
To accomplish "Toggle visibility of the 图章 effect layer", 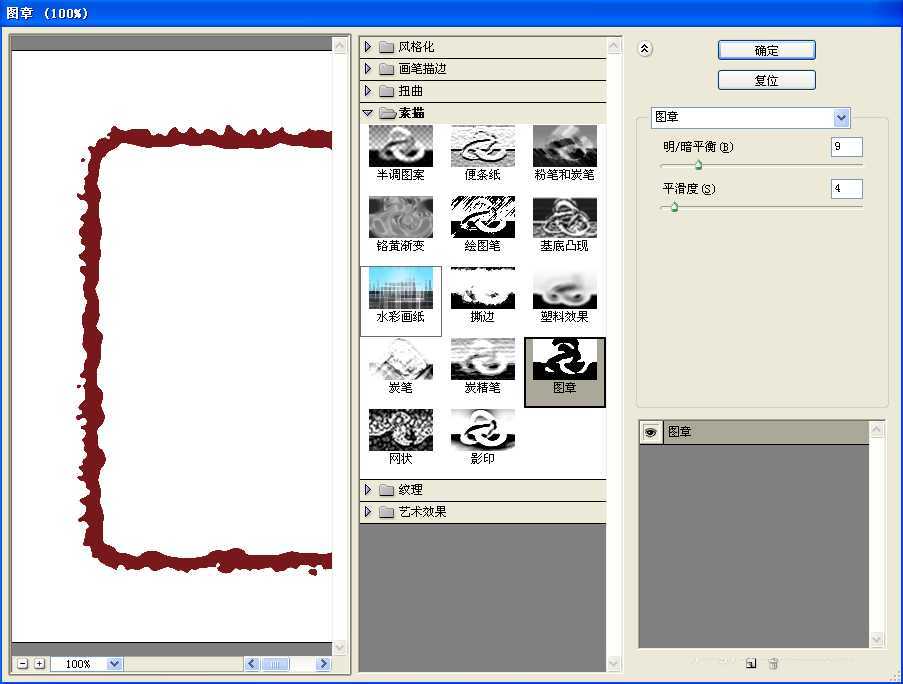I will 651,431.
